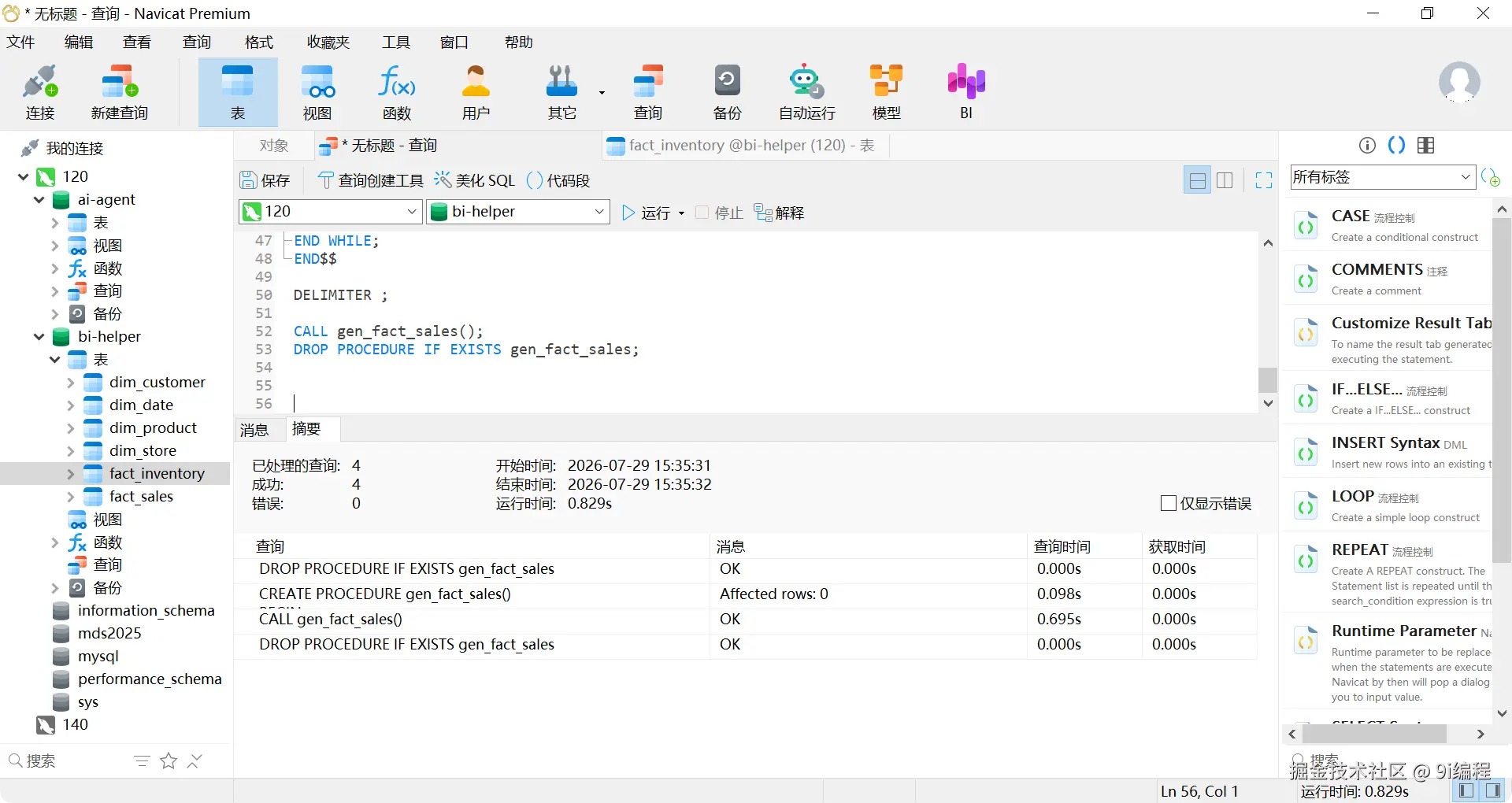
Task: Open the 函数 (Function) toolbar icon
Action: click(397, 92)
